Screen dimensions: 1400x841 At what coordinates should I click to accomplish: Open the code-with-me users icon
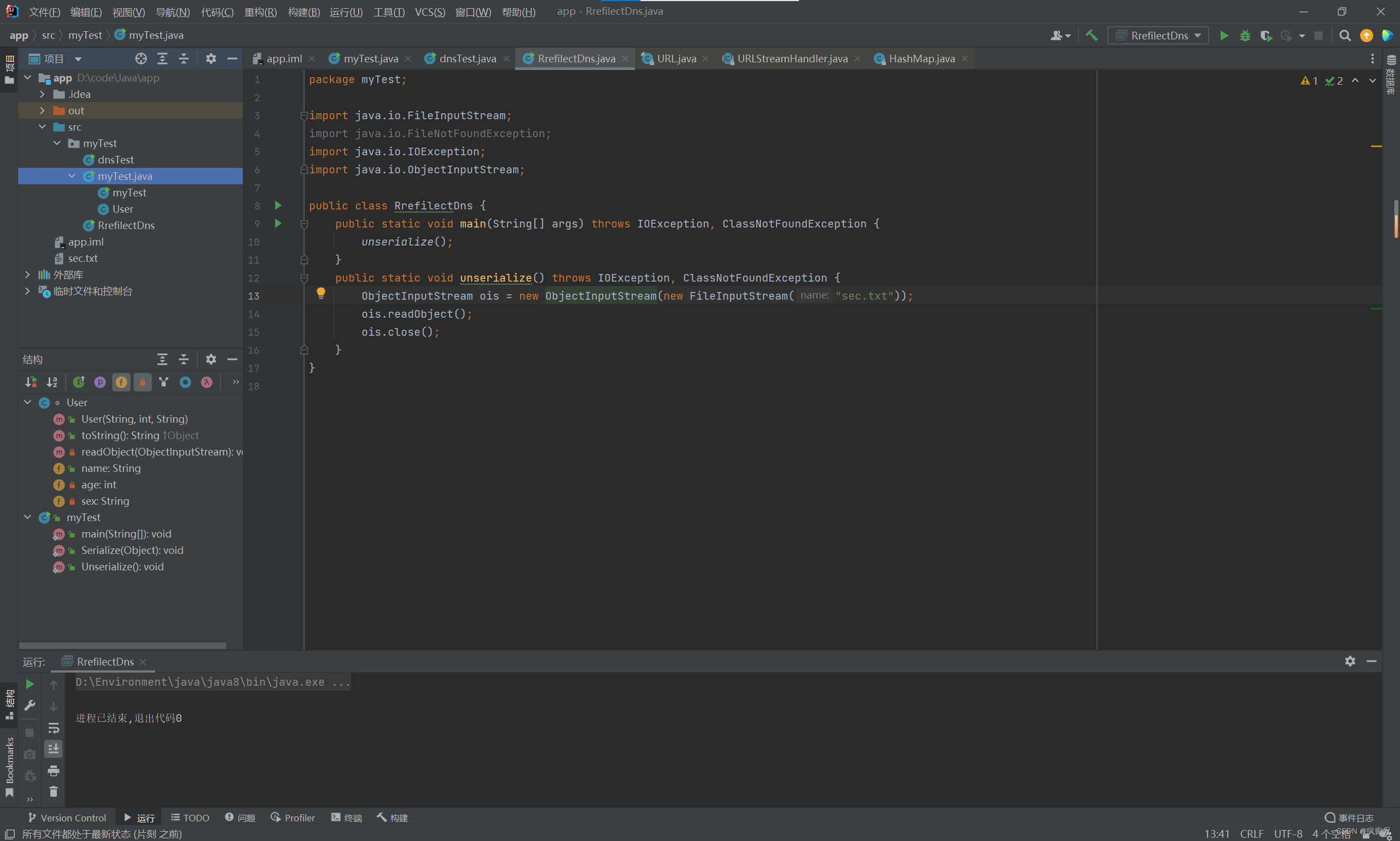point(1060,35)
